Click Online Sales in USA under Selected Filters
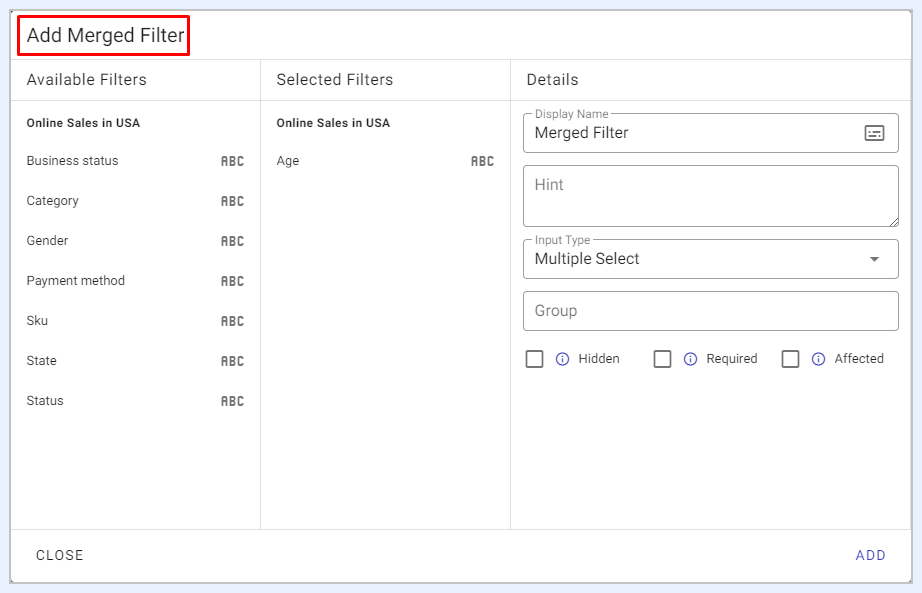The height and width of the screenshot is (593, 922). [x=333, y=123]
